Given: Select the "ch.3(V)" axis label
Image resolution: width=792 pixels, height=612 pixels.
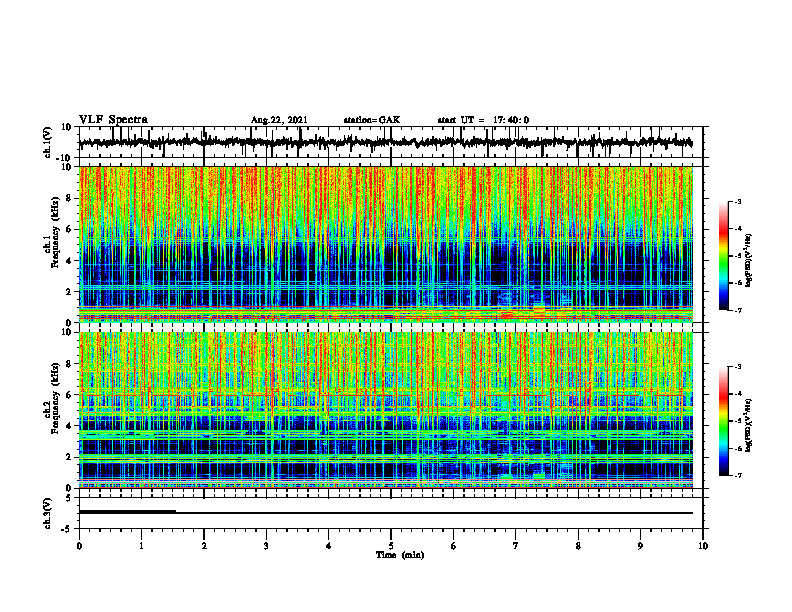Looking at the screenshot, I should 48,513.
